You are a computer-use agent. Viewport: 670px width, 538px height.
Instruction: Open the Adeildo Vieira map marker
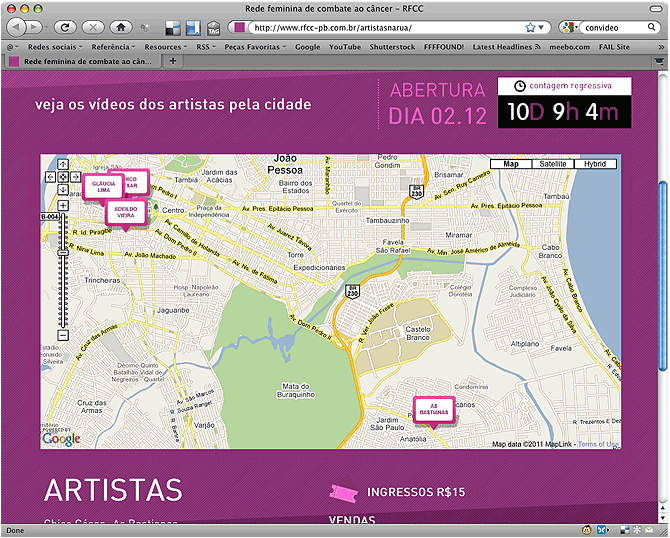[x=126, y=212]
